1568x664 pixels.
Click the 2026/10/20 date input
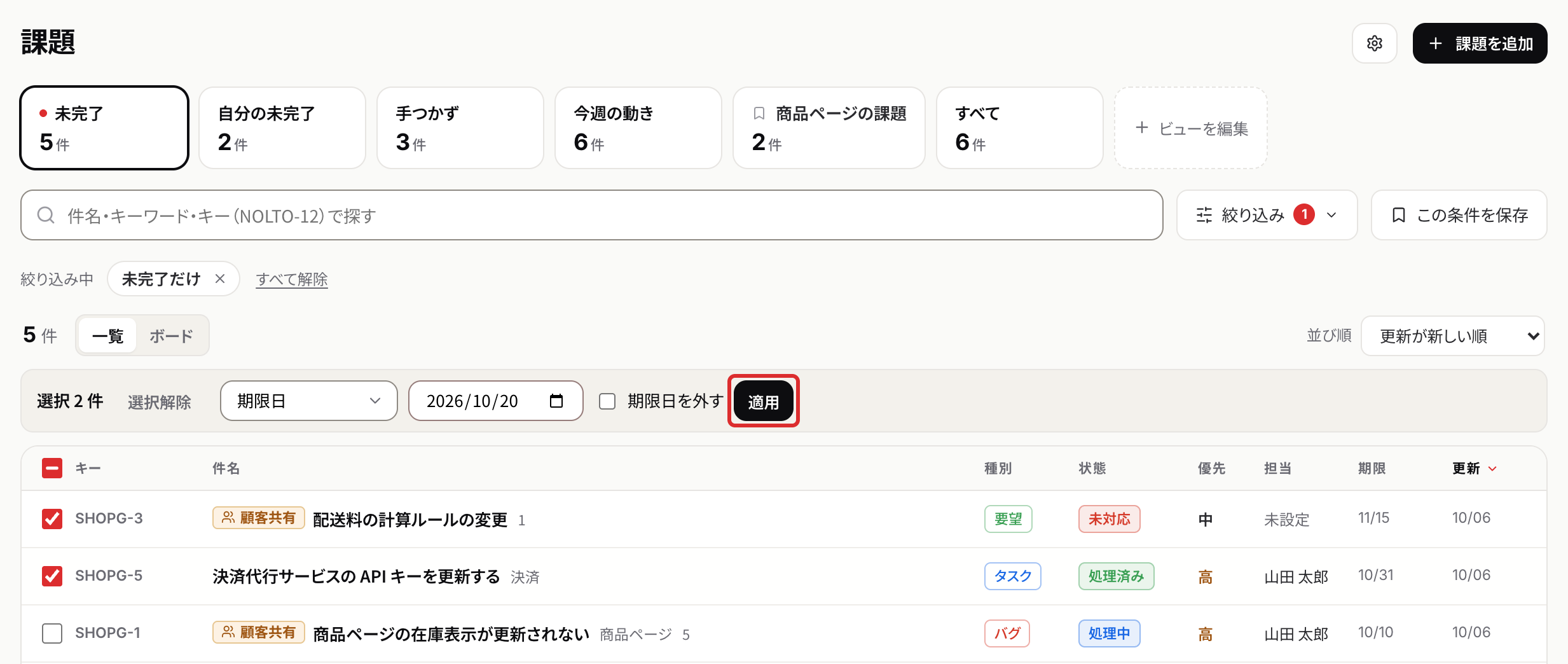[496, 401]
